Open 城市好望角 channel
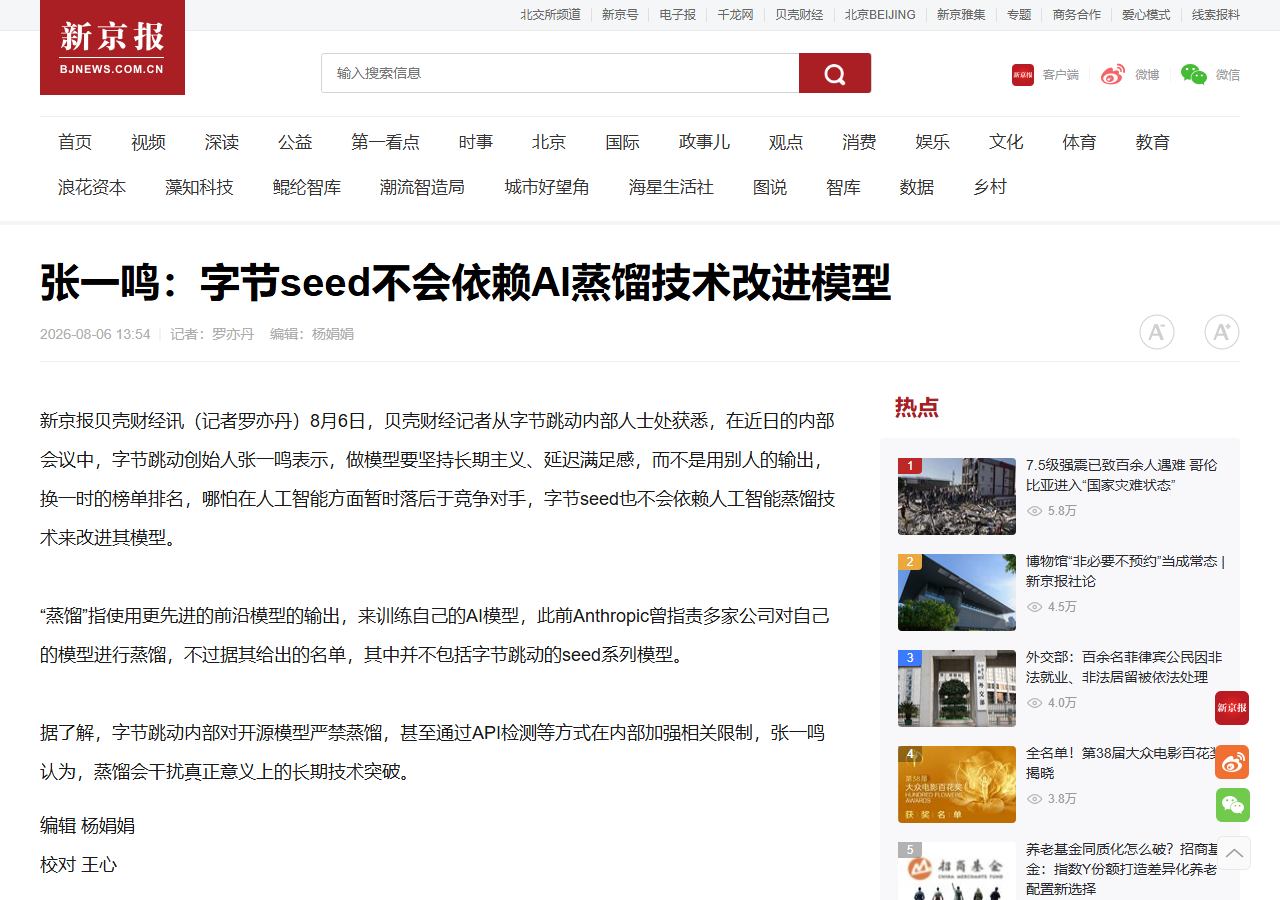This screenshot has height=900, width=1280. point(547,187)
